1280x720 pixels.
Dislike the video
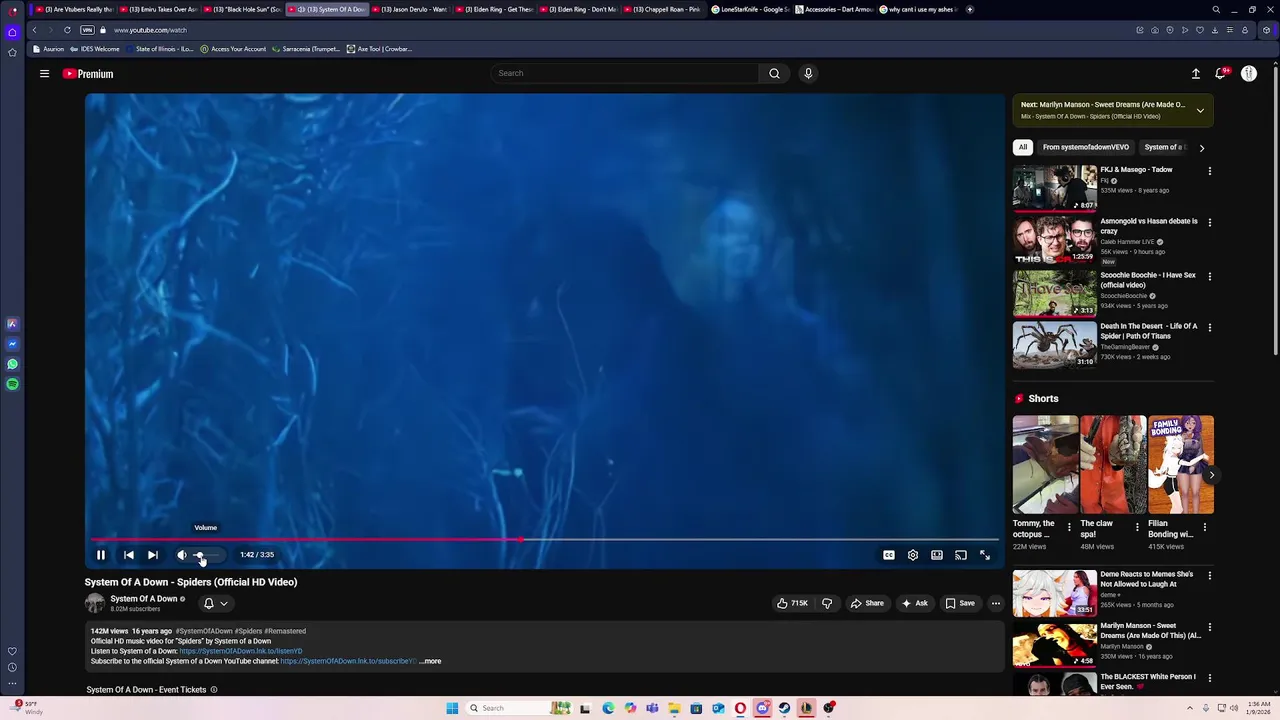(827, 603)
